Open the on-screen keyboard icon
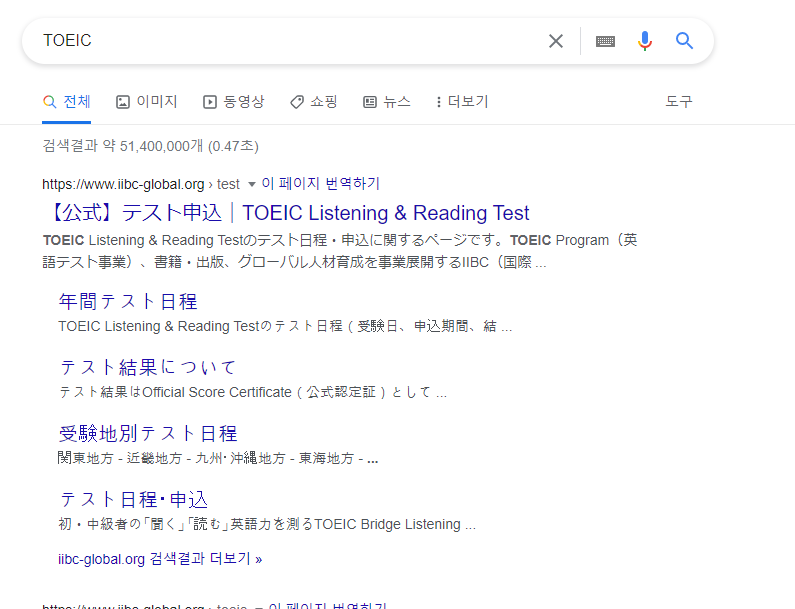This screenshot has height=609, width=795. 605,41
